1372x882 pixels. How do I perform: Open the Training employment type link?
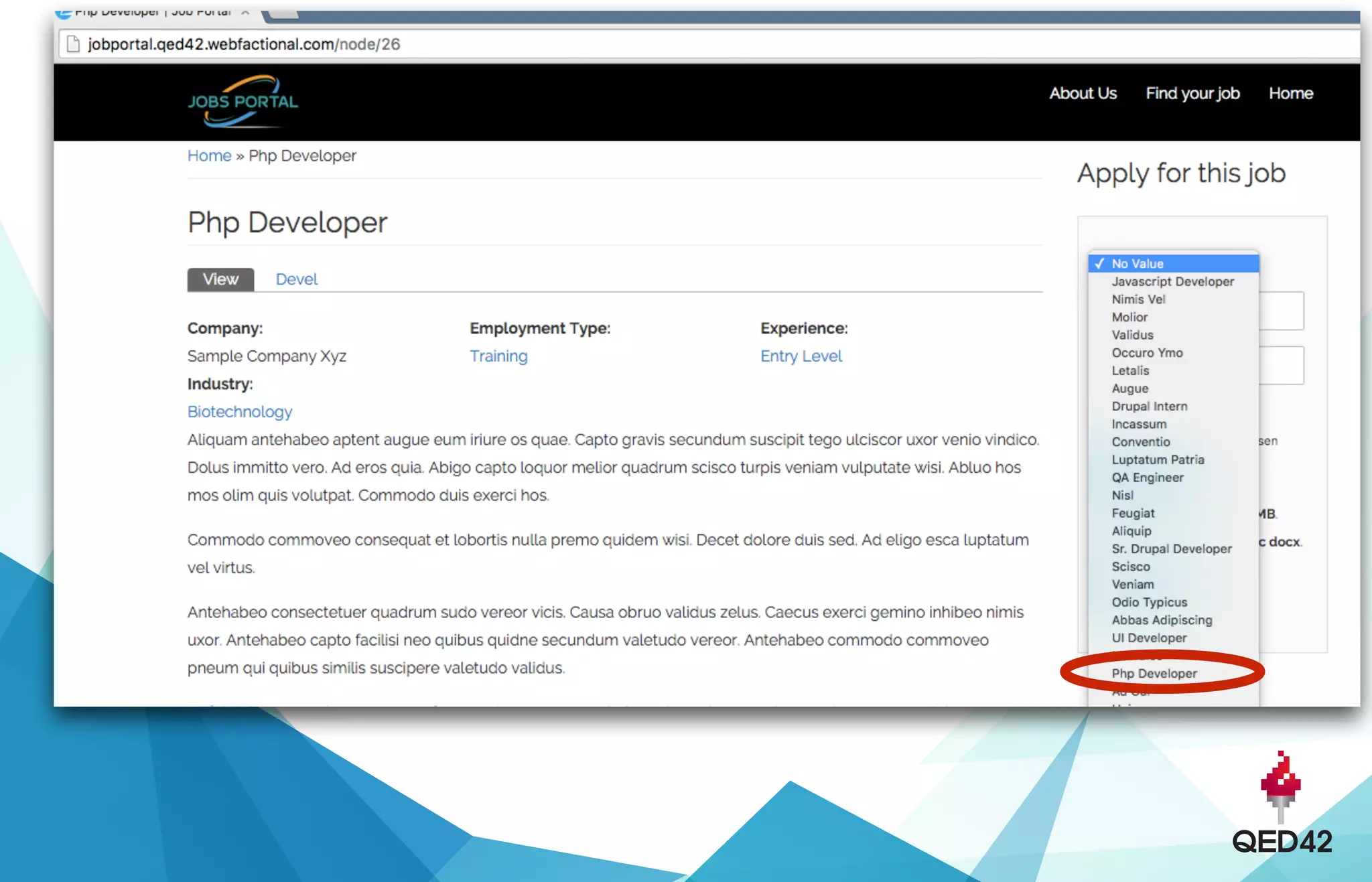498,356
